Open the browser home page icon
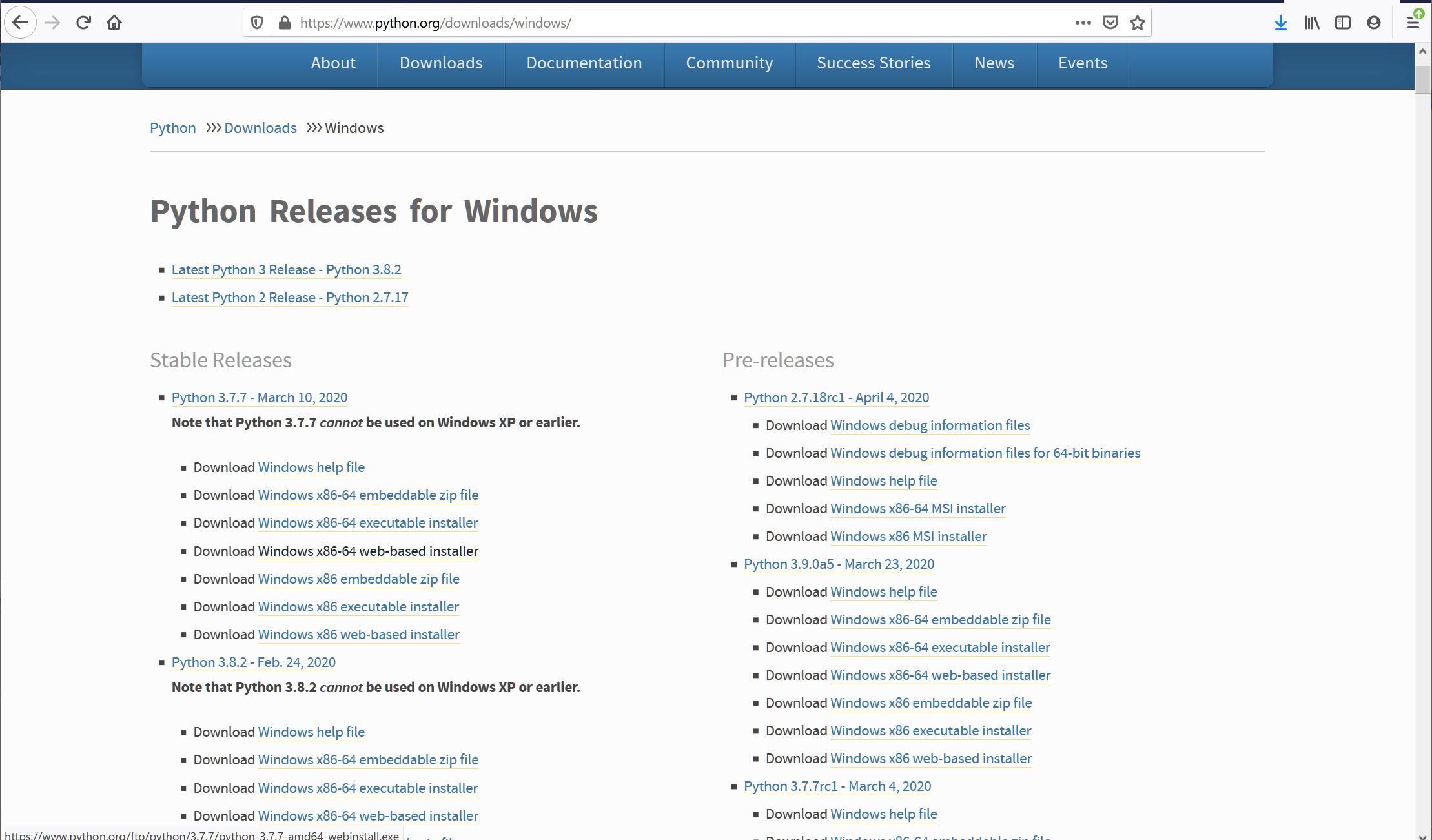The height and width of the screenshot is (840, 1432). pyautogui.click(x=114, y=23)
